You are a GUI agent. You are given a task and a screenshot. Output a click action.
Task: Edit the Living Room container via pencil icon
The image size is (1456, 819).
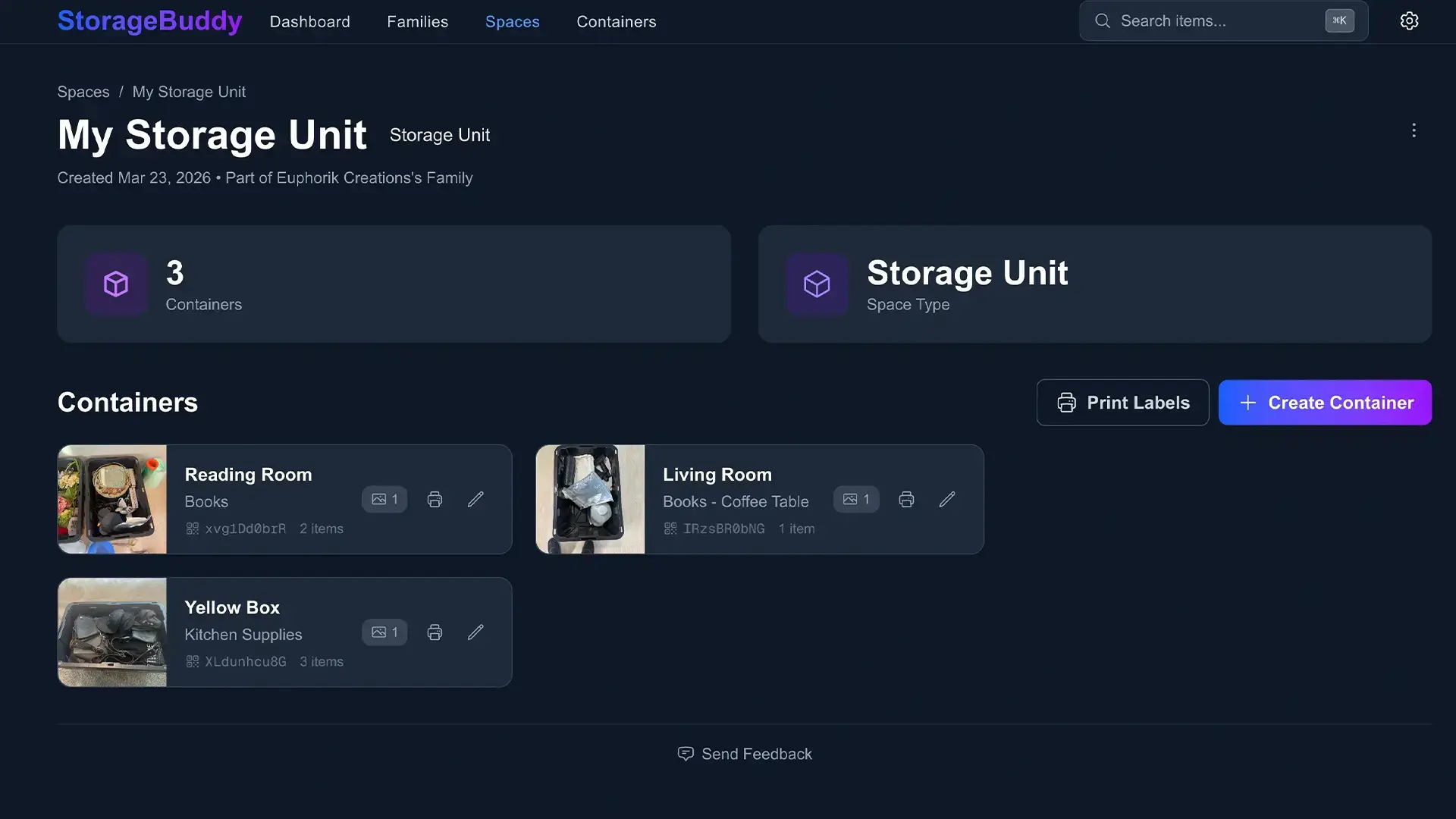point(946,499)
